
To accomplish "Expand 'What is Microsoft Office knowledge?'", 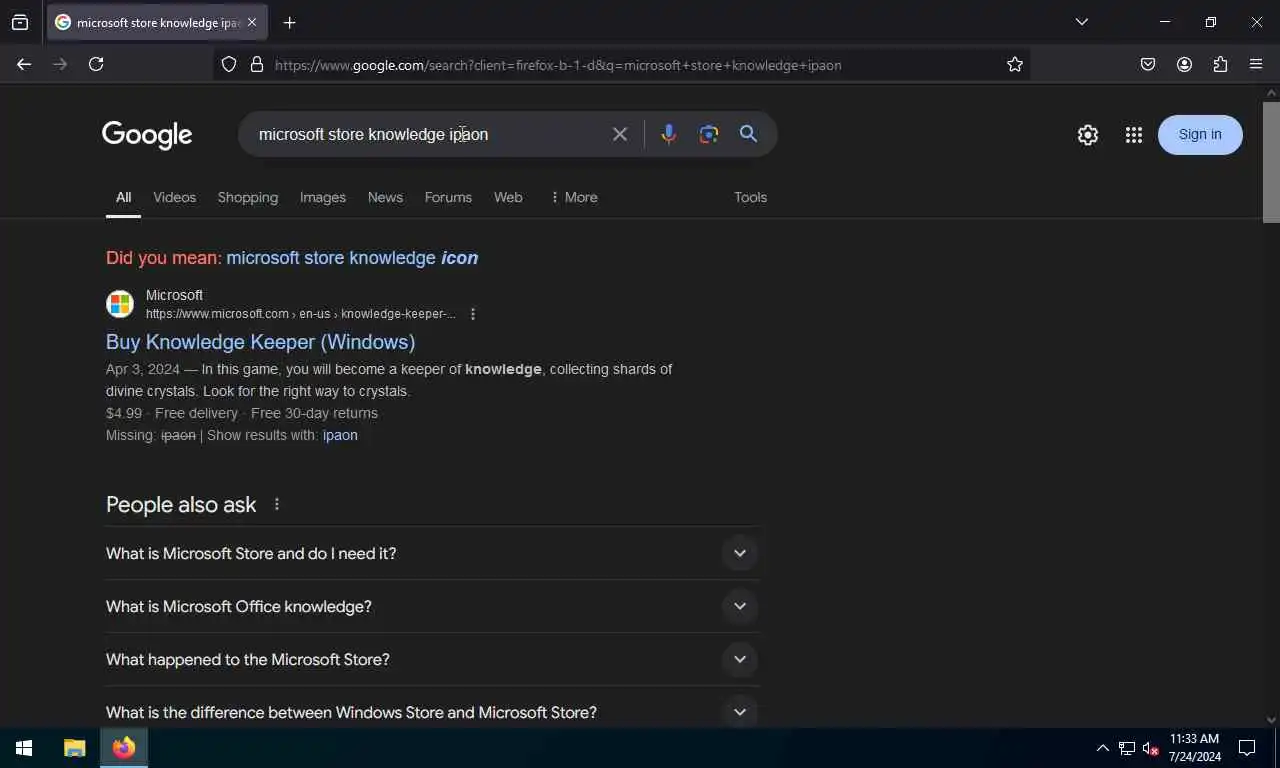I will pyautogui.click(x=432, y=606).
